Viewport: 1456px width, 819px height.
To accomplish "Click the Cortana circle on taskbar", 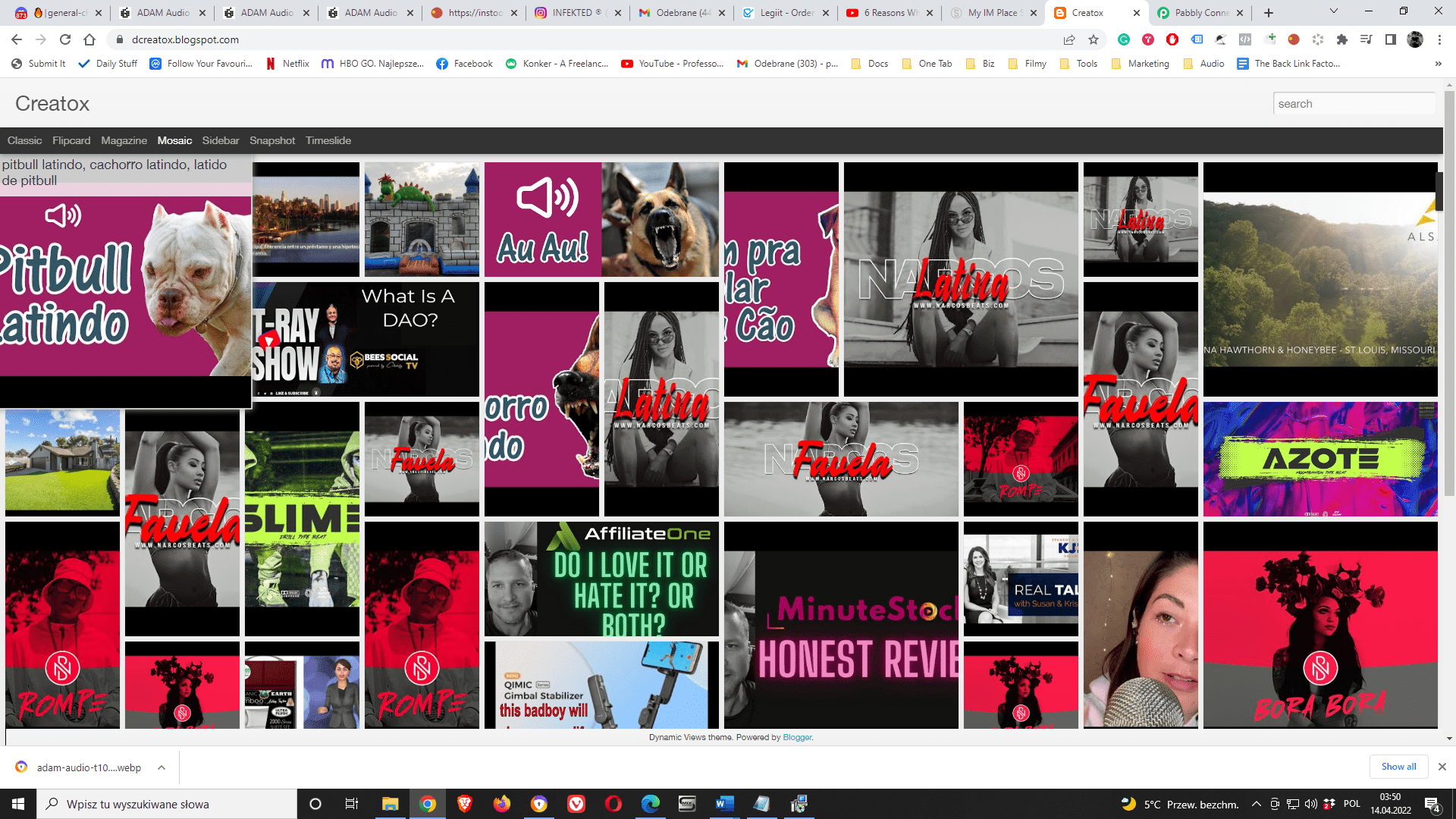I will 315,804.
